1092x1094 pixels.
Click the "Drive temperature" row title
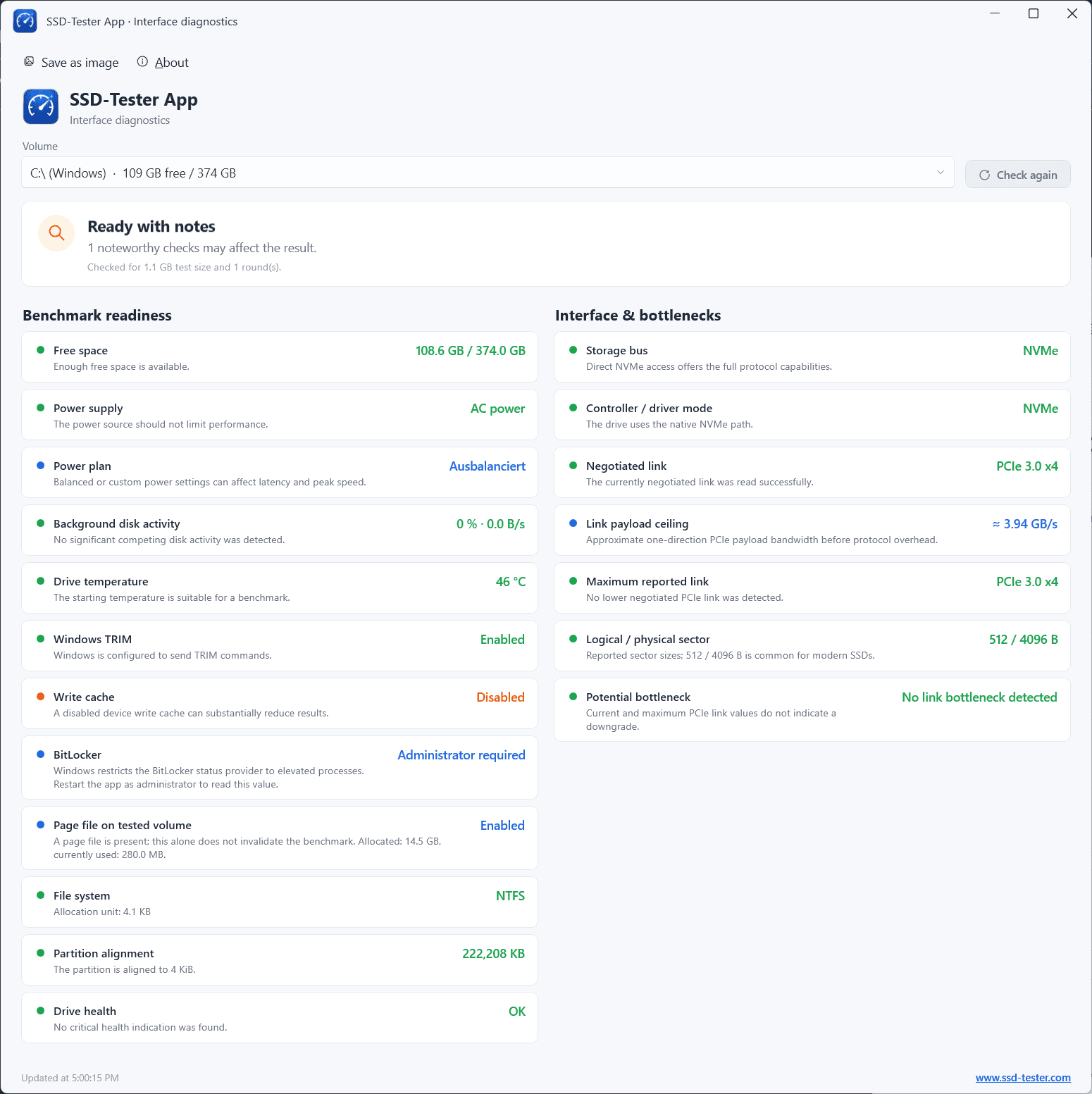101,582
